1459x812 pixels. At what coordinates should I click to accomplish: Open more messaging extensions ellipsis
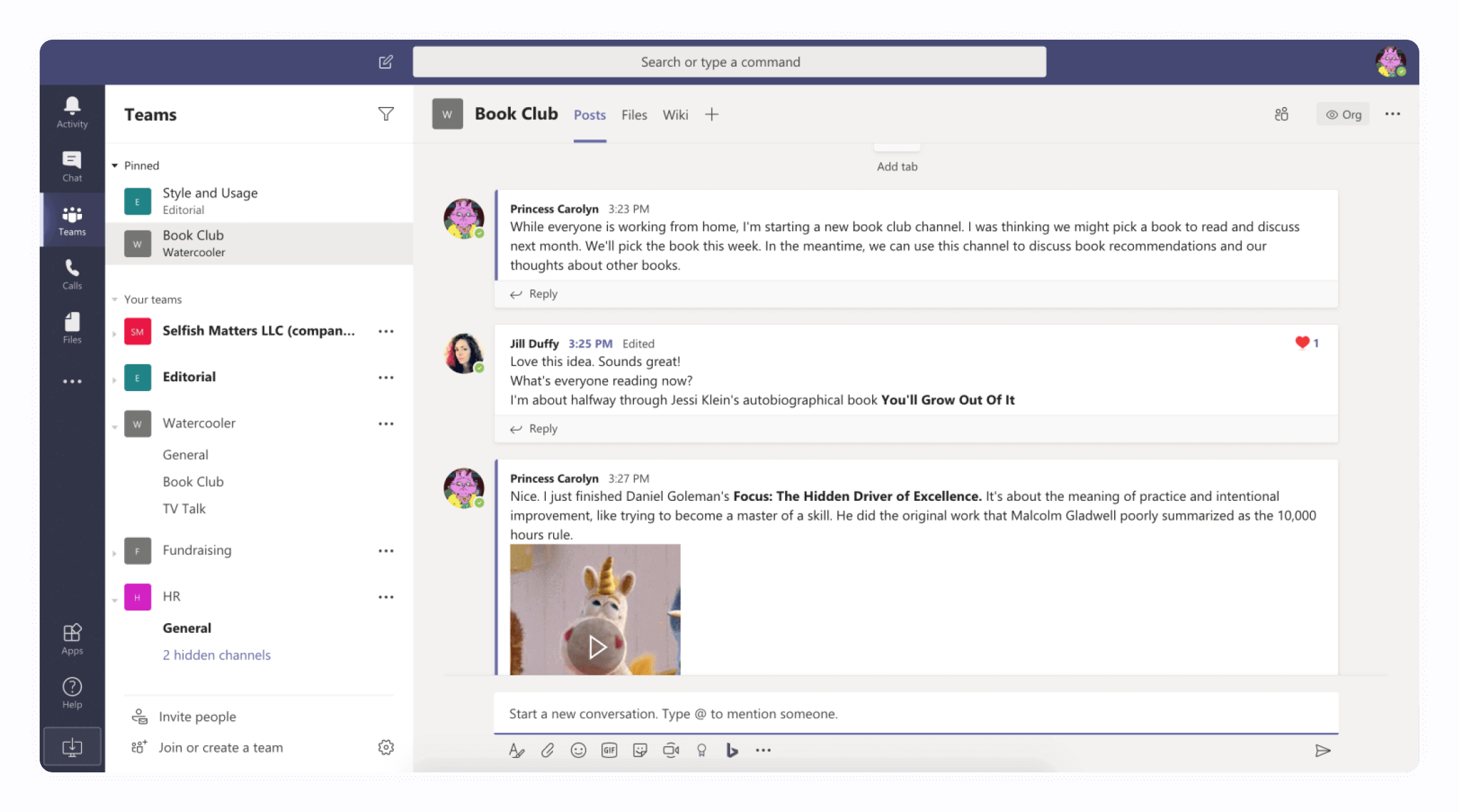763,751
